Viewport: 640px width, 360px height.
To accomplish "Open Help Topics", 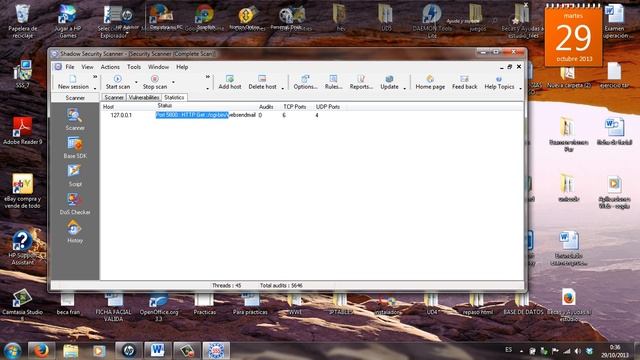I will [x=499, y=82].
